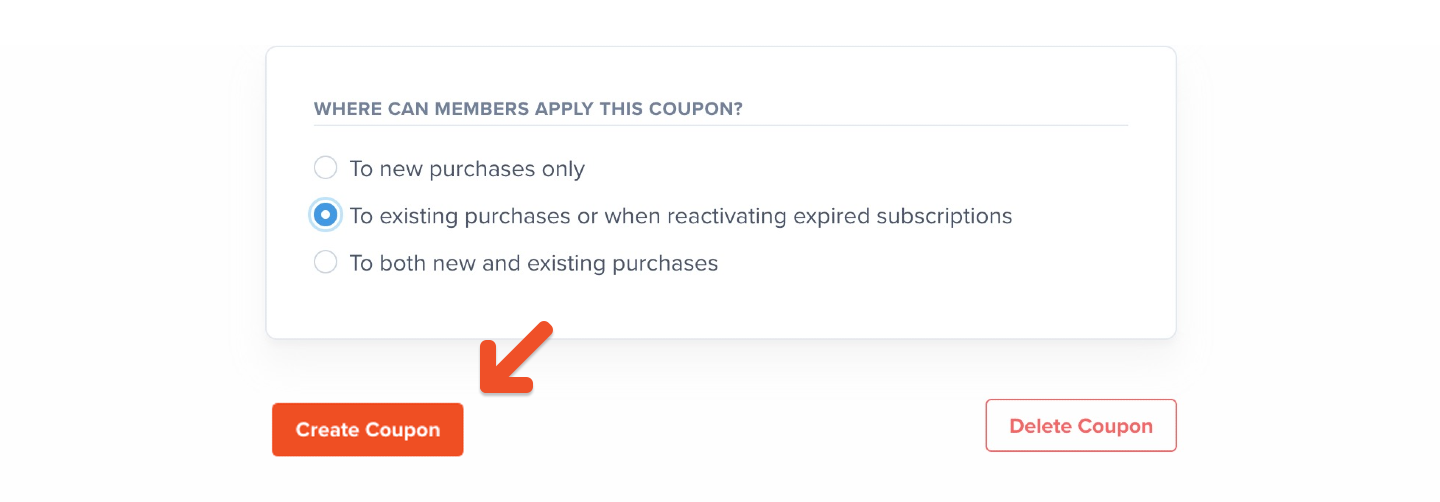Choose the selected existing purchases radio button
1440x502 pixels.
pyautogui.click(x=325, y=215)
